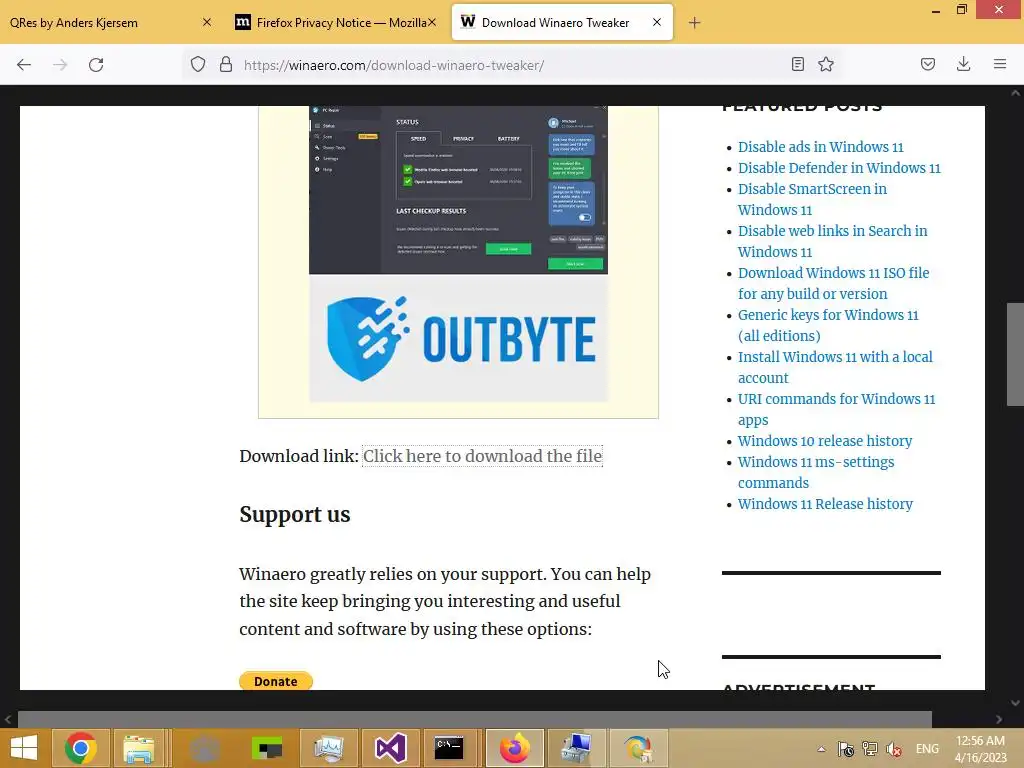Save page to Pocket
1024x768 pixels.
(928, 64)
